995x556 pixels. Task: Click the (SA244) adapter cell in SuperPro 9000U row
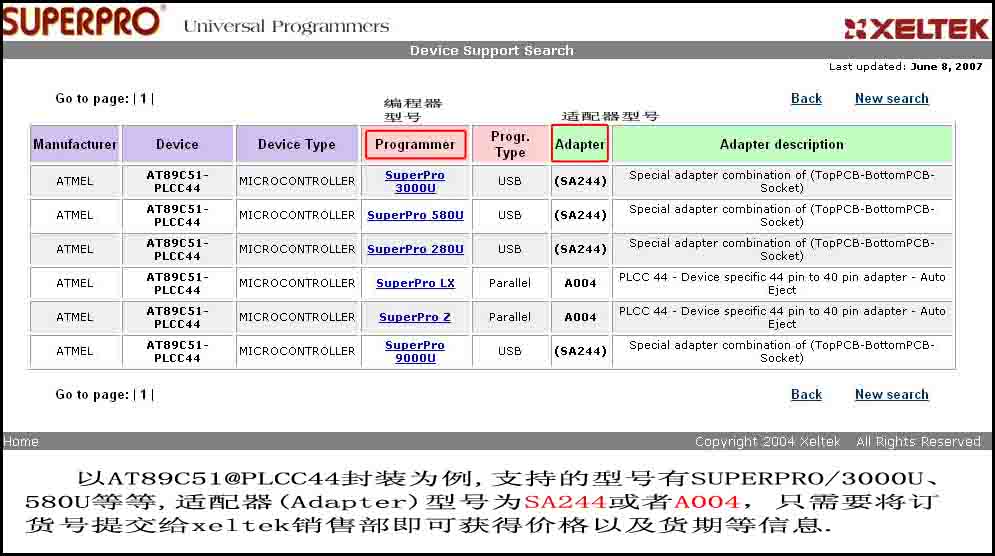(580, 352)
